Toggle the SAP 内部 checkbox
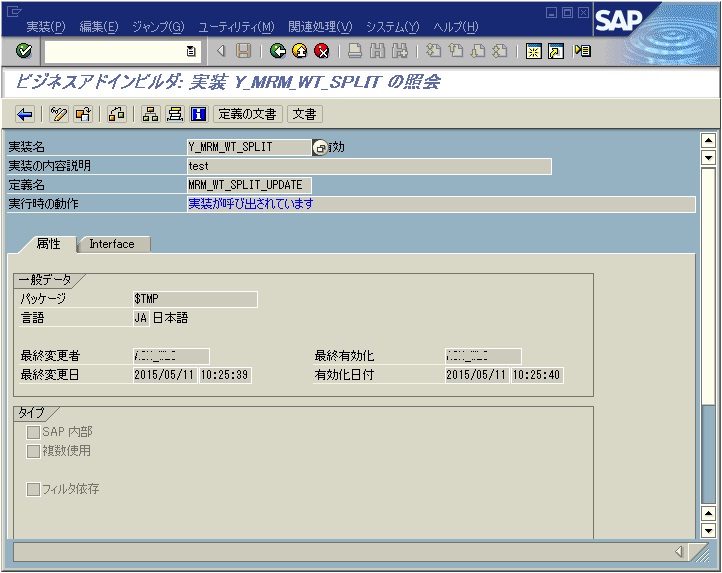The width and height of the screenshot is (722, 573). tap(34, 432)
